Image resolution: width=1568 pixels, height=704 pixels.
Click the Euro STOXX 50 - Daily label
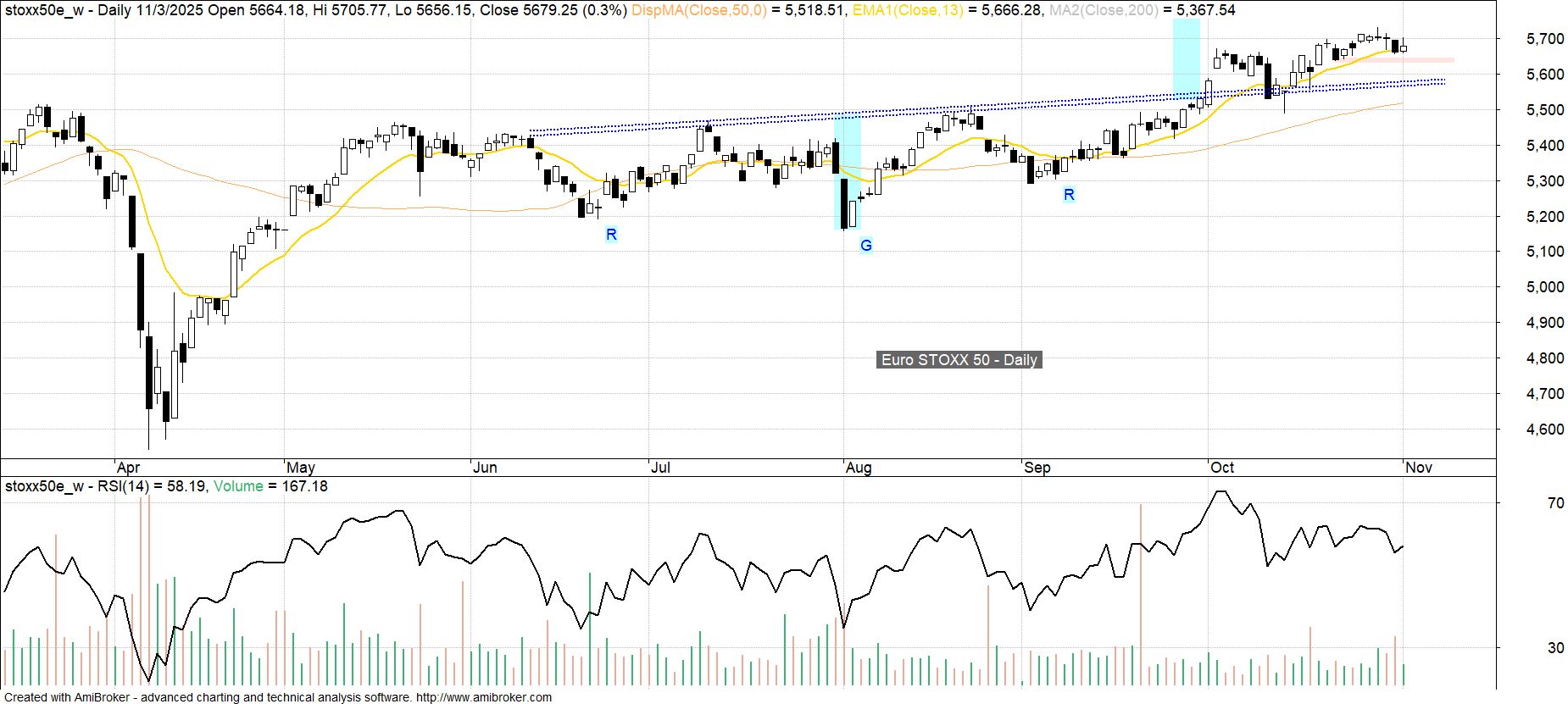tap(959, 360)
